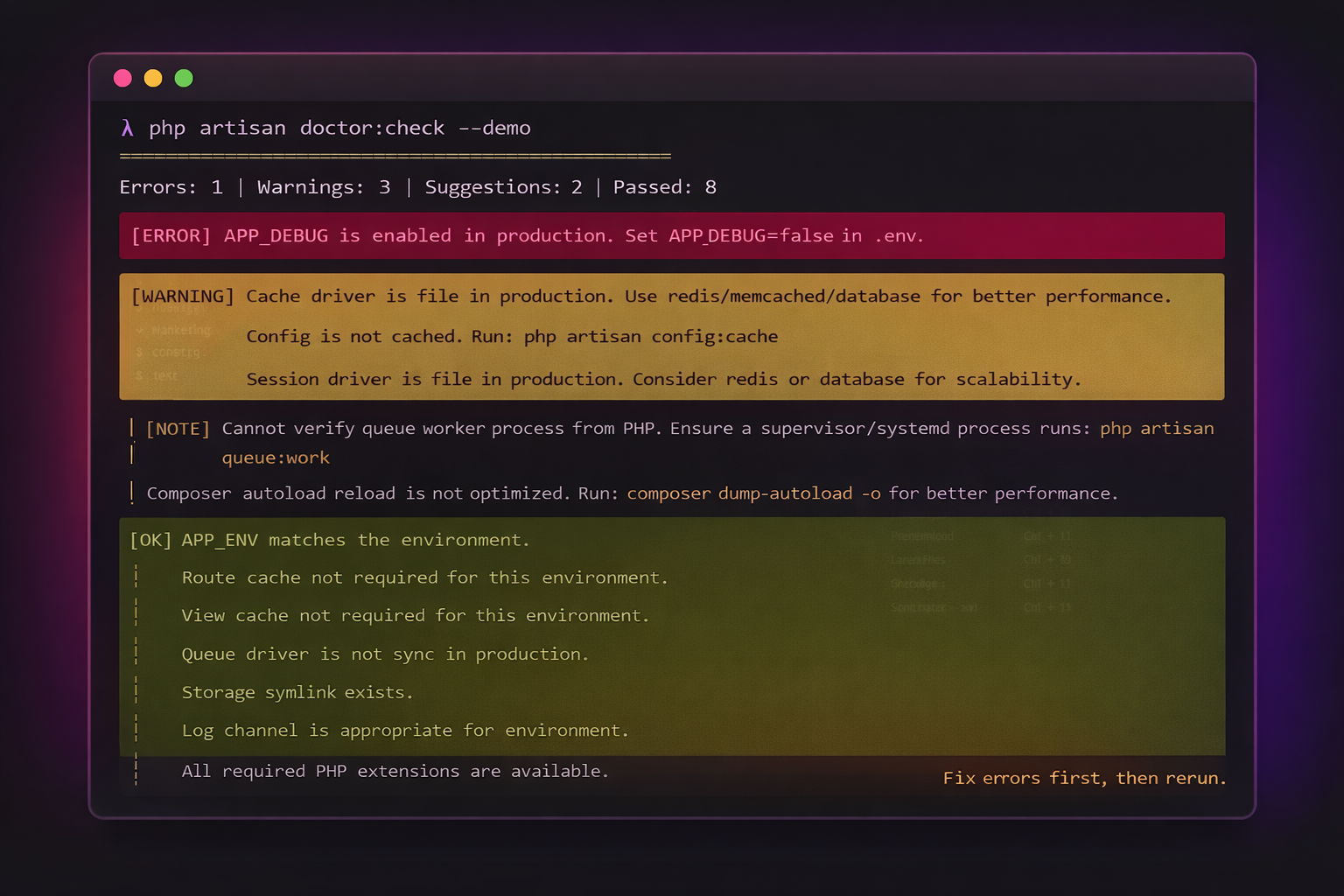Click the [OK] status tag in the green panel

(x=150, y=540)
